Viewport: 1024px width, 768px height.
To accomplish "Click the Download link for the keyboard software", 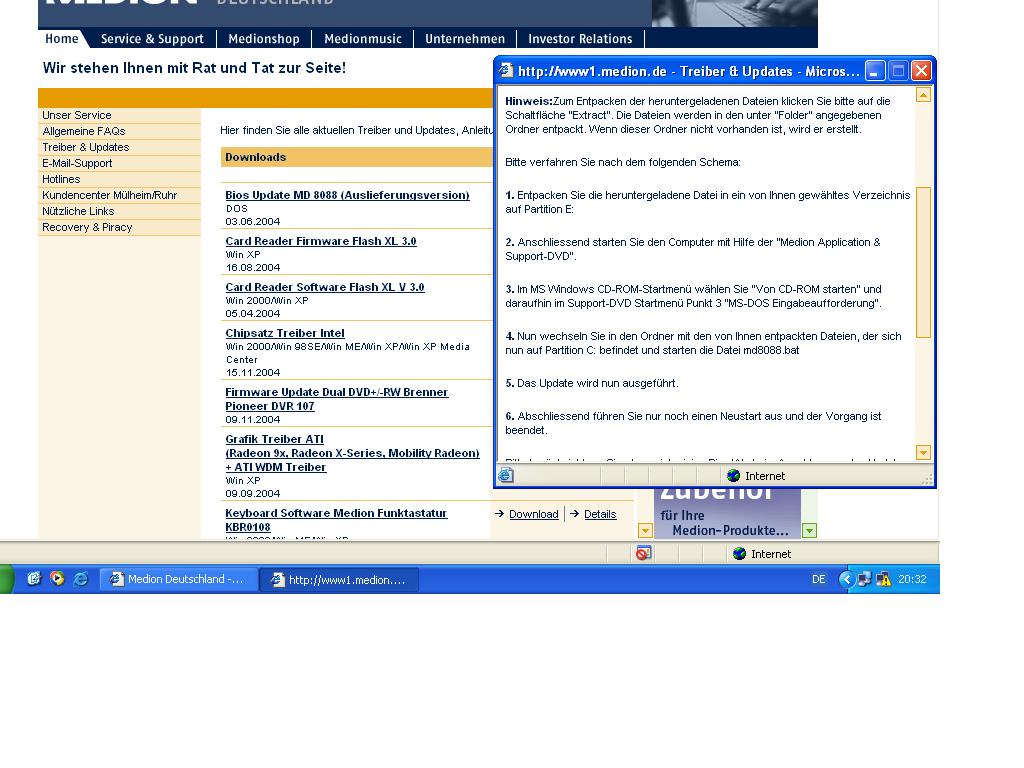I will pyautogui.click(x=534, y=514).
